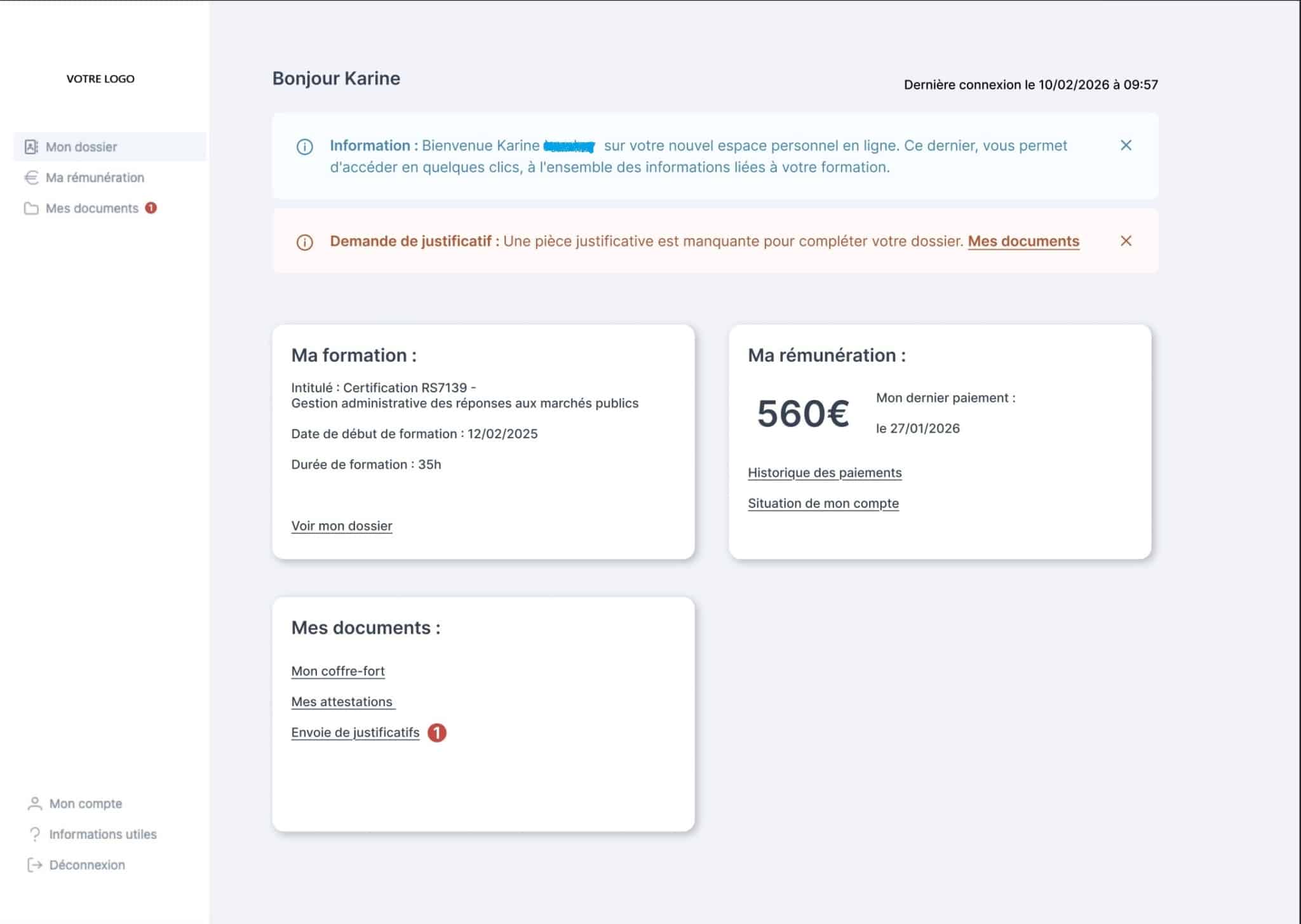This screenshot has height=924, width=1301.
Task: Click the folder icon beside Mes documents
Action: (x=31, y=208)
